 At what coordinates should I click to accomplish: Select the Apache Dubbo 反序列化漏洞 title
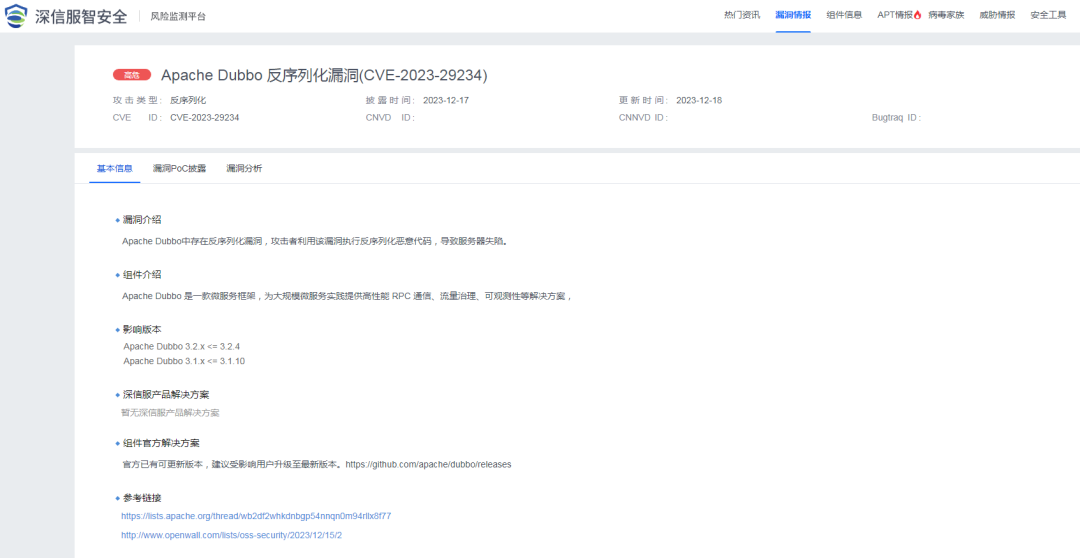pyautogui.click(x=324, y=75)
